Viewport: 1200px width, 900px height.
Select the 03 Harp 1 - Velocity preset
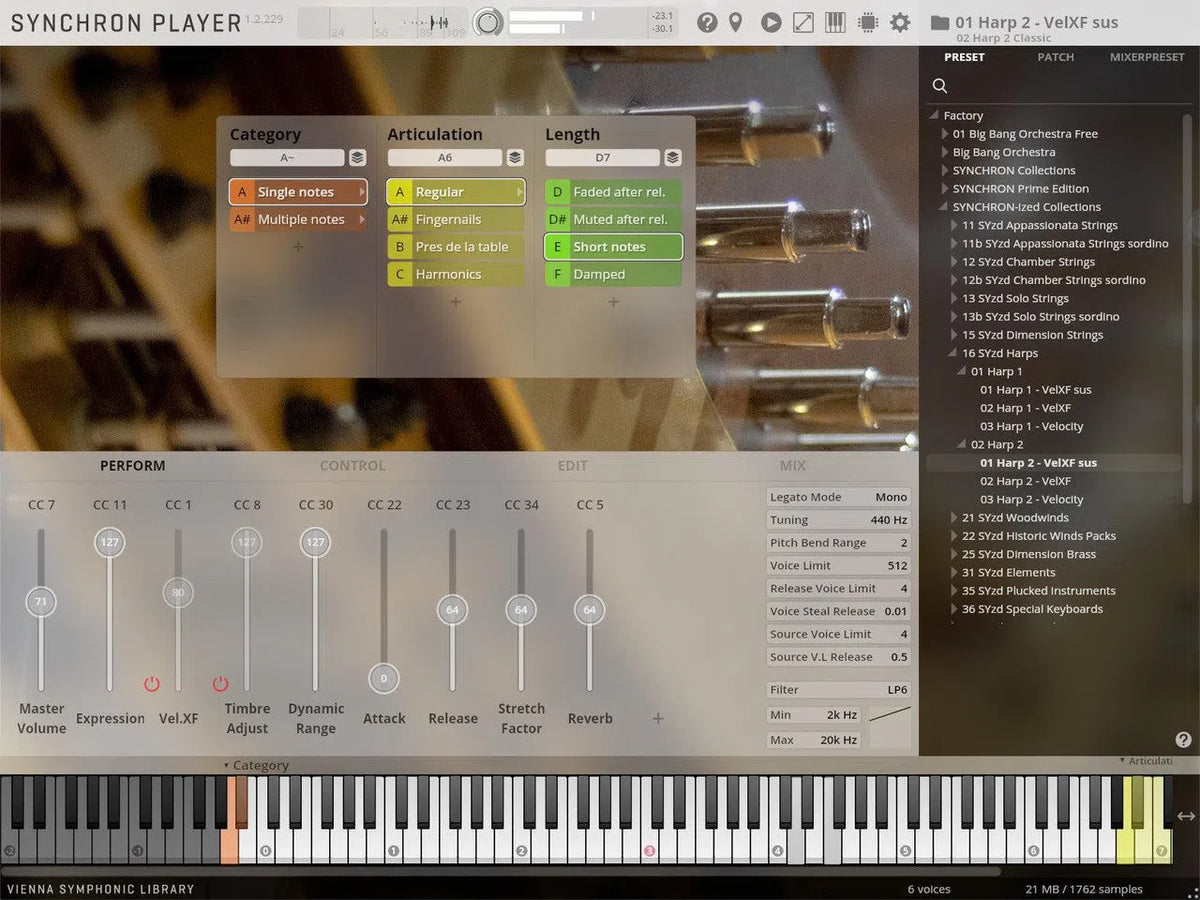pyautogui.click(x=1031, y=426)
